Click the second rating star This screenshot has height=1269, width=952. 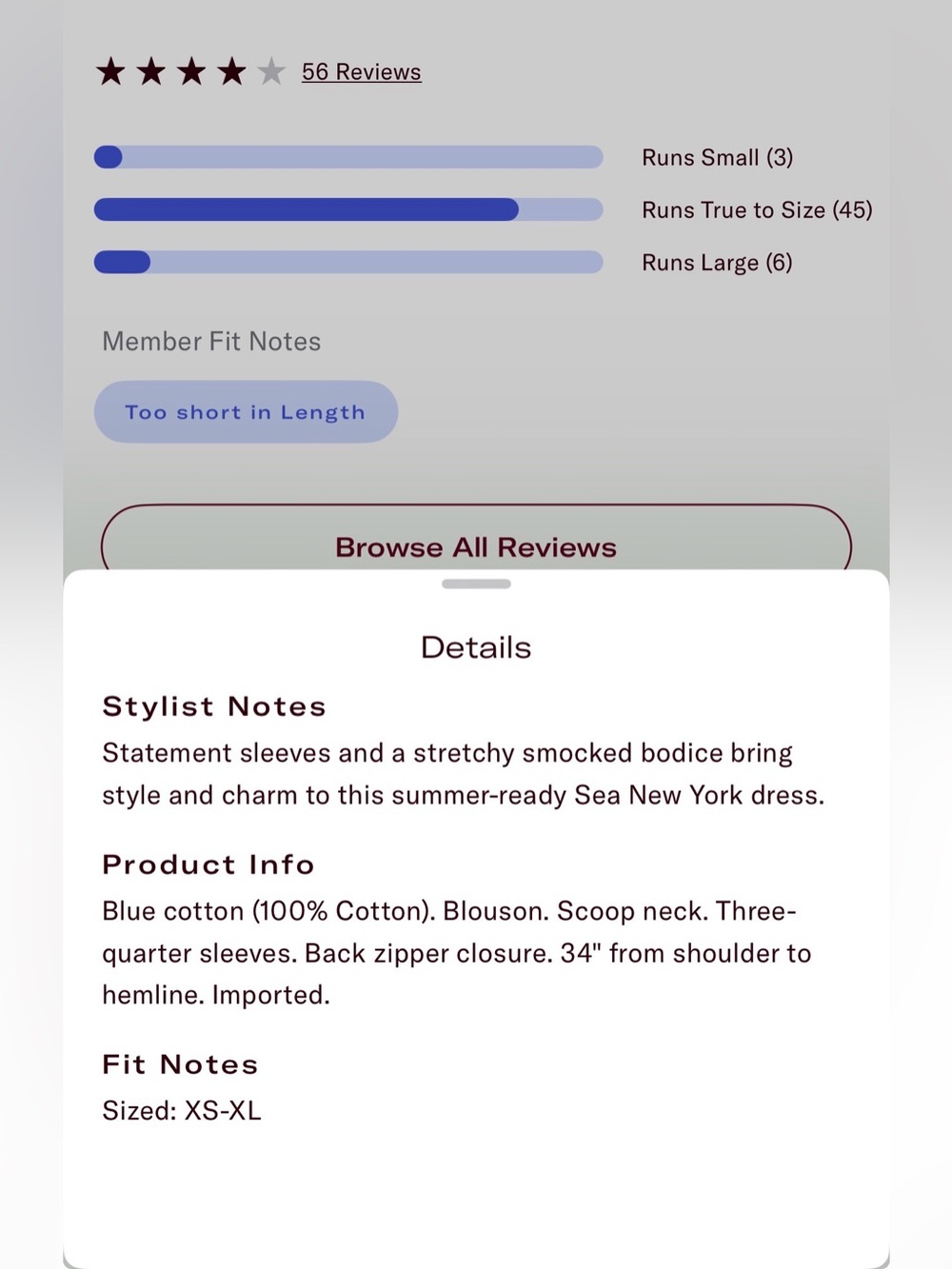(x=151, y=71)
